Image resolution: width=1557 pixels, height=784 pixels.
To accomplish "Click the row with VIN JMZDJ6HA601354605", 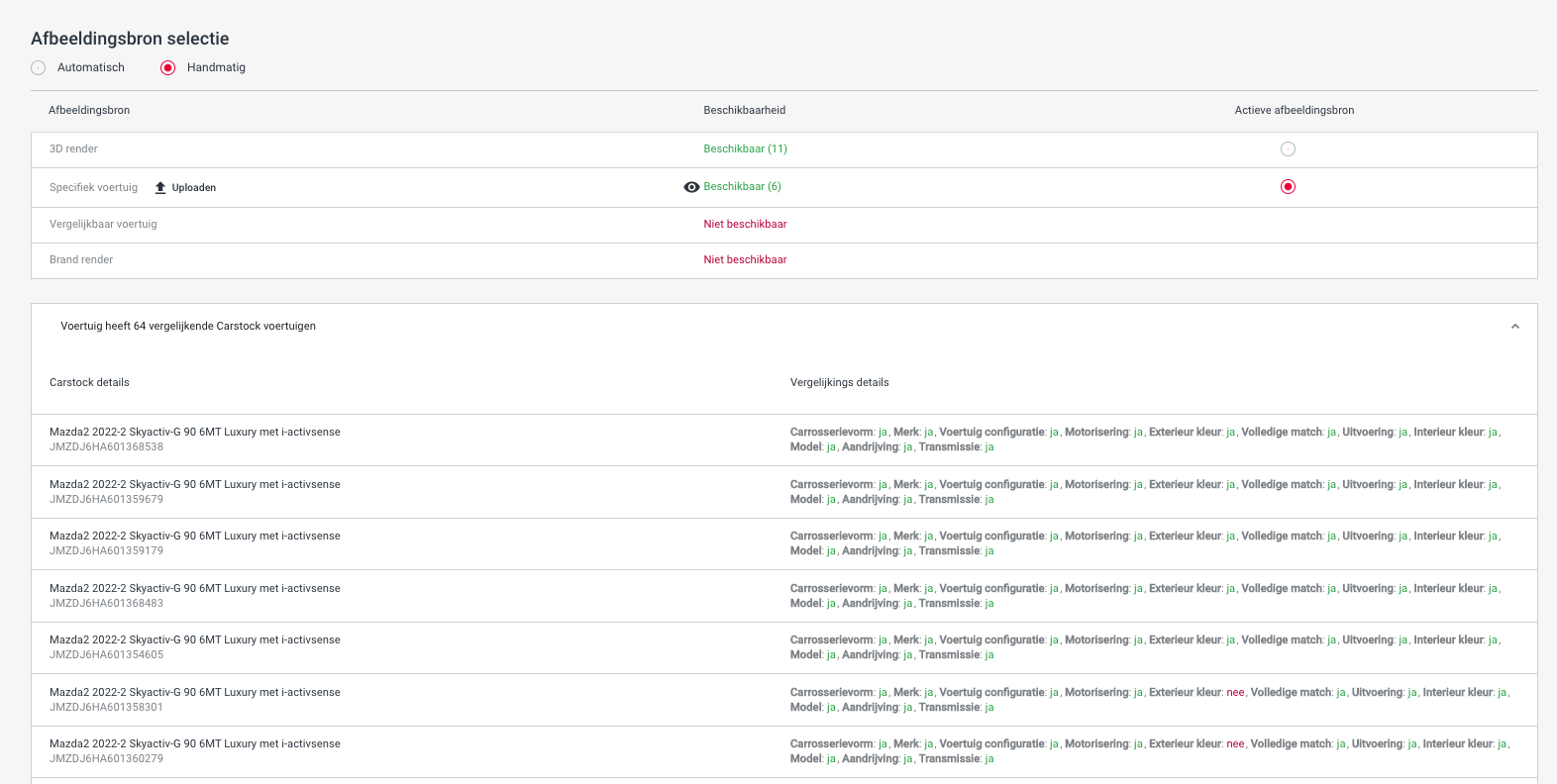I will tap(106, 655).
